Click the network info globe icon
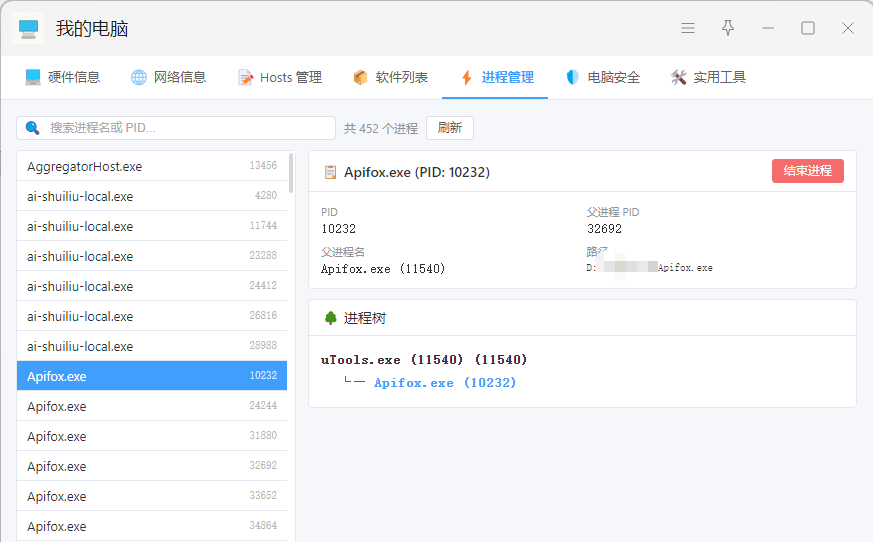 click(139, 77)
